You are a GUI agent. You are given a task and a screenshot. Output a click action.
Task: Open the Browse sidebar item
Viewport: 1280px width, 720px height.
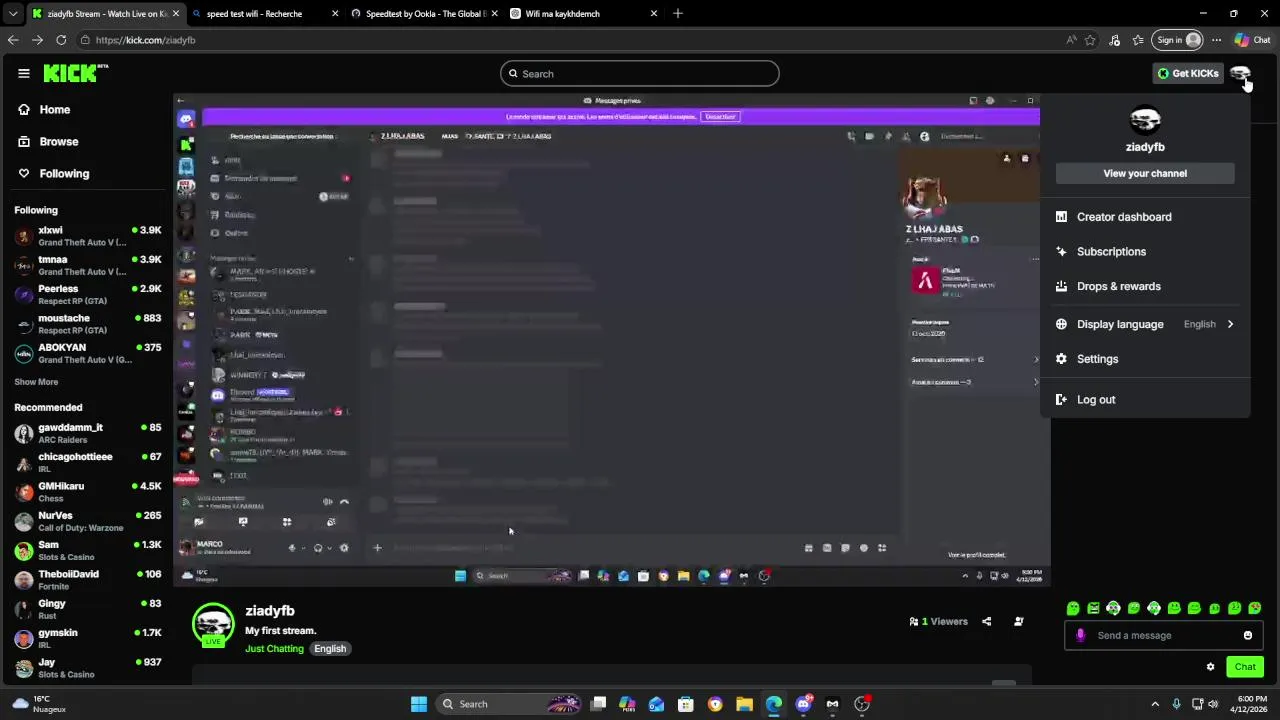pos(58,142)
